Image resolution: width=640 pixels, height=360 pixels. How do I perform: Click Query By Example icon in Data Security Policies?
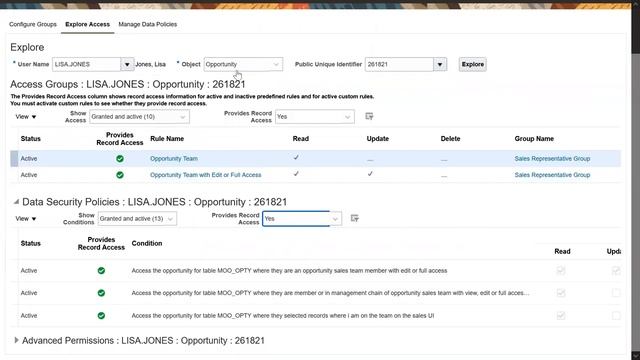point(355,218)
